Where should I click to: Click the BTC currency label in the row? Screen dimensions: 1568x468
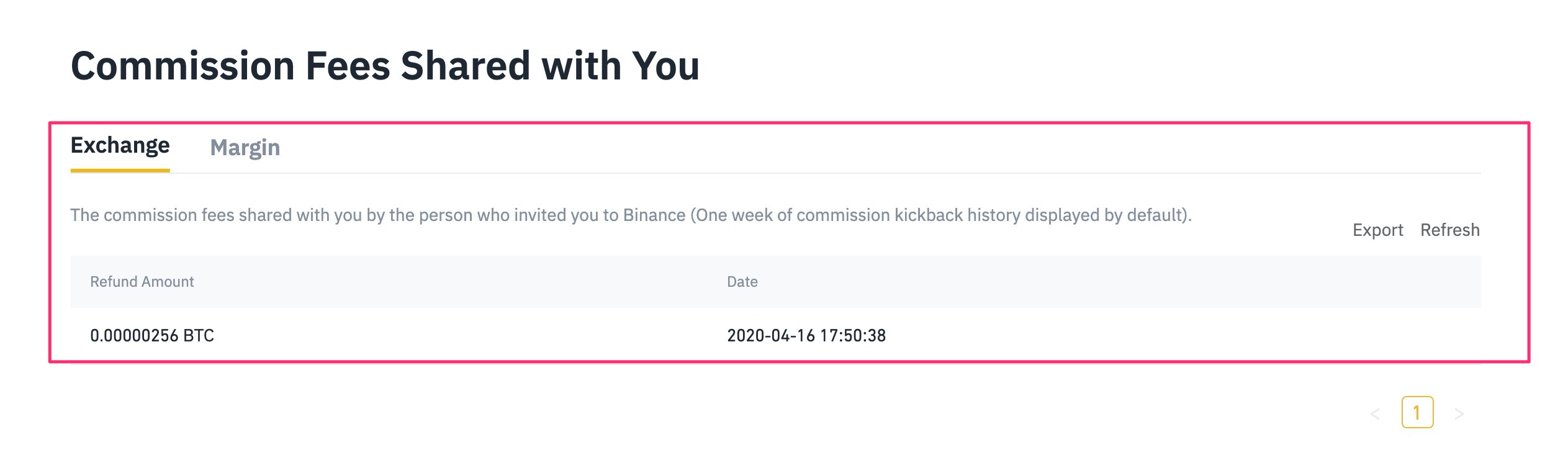tap(199, 336)
